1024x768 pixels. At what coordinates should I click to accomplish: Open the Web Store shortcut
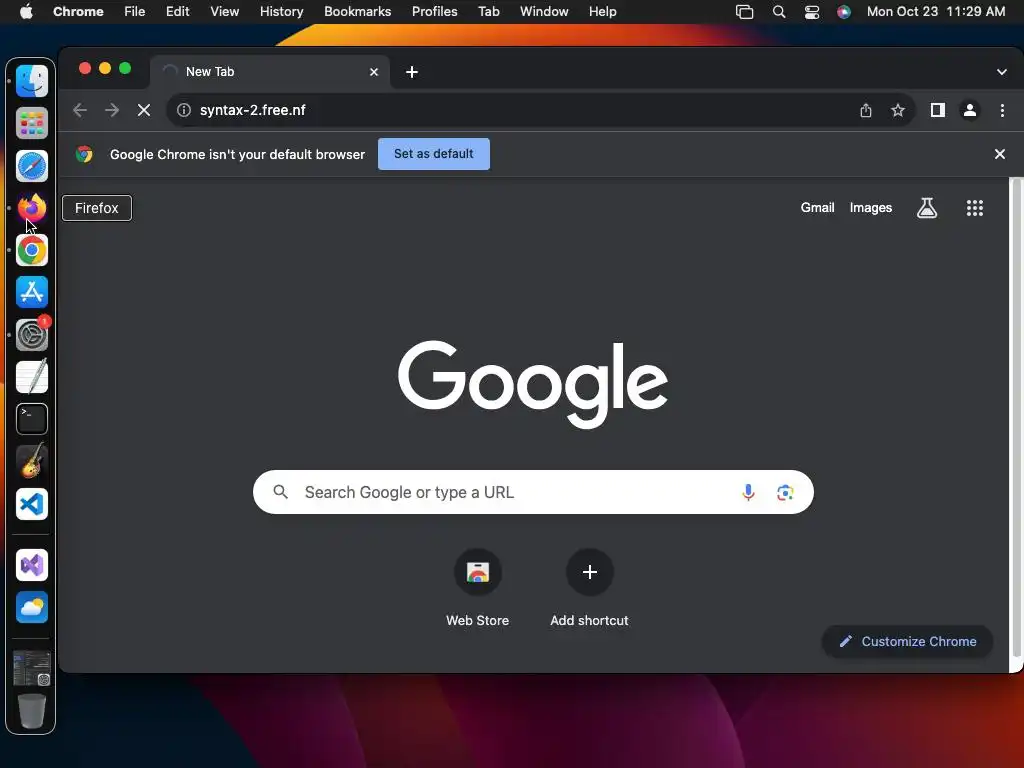click(x=477, y=588)
